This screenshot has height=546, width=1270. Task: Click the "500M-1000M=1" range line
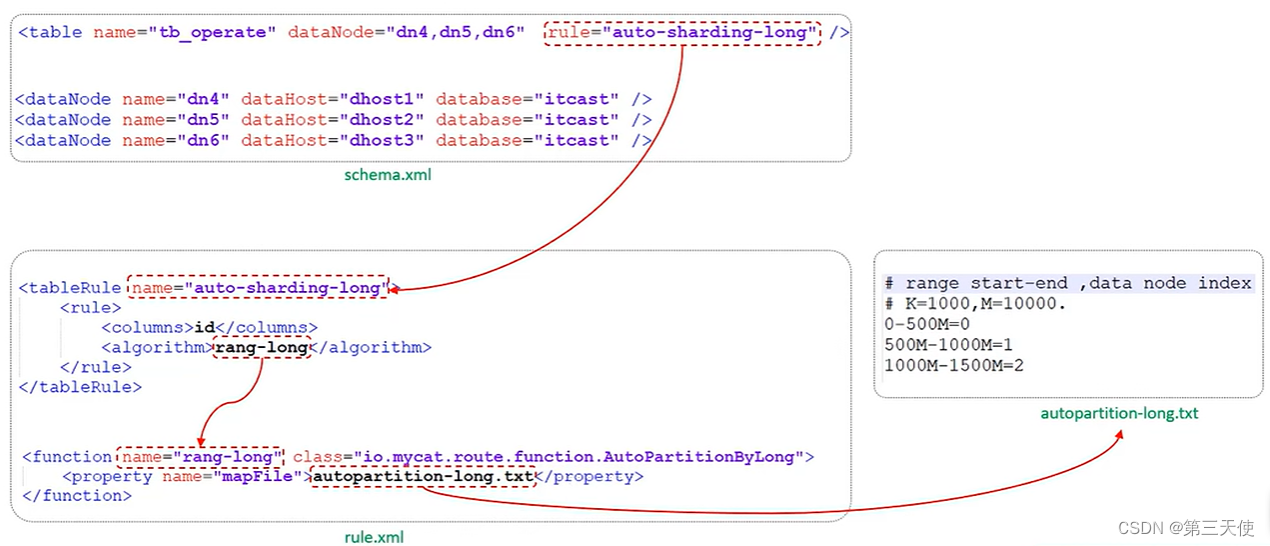click(x=949, y=345)
